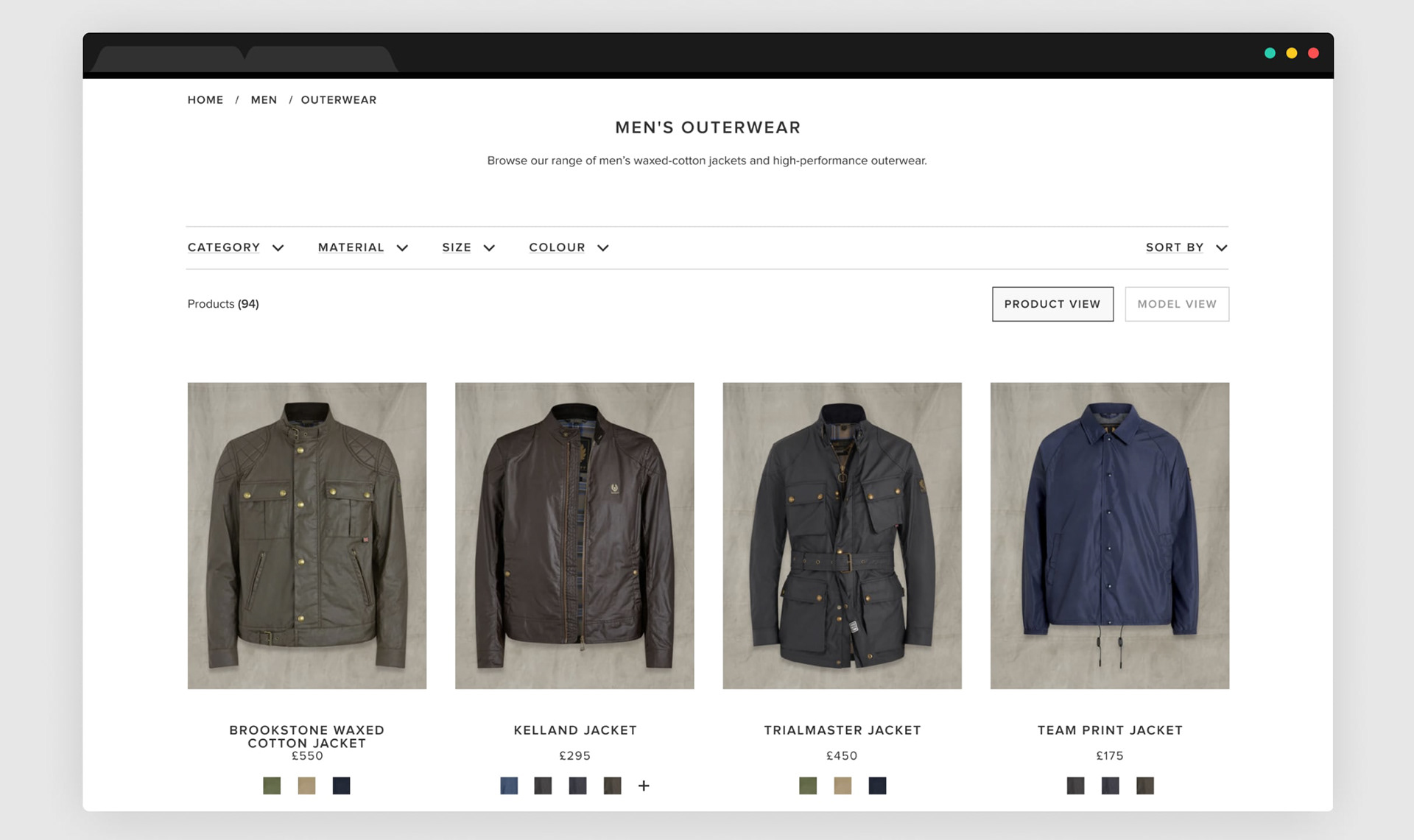Select first dark swatch for Team Print Jacket
Screen dimensions: 1414x840
1075,786
